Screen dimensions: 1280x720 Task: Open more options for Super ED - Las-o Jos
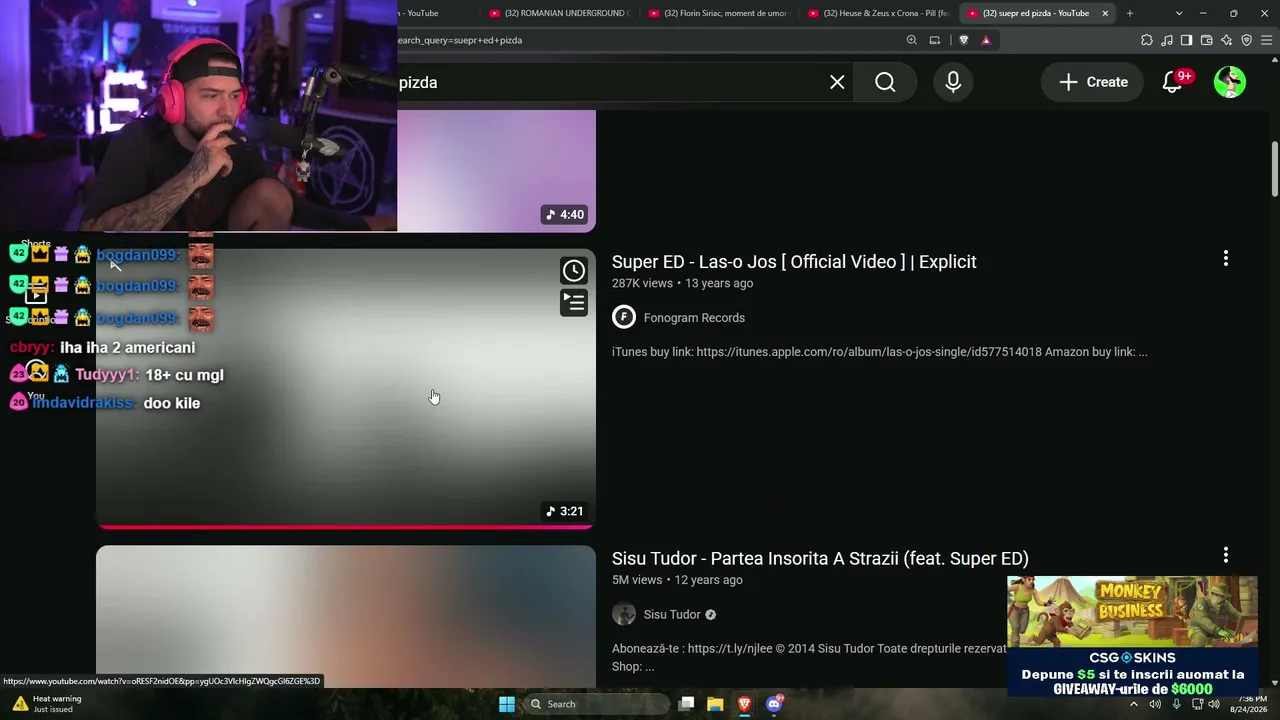point(1226,259)
